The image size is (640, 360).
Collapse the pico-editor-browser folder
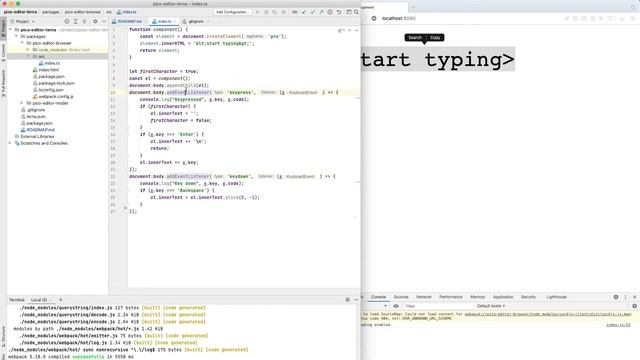coord(22,43)
